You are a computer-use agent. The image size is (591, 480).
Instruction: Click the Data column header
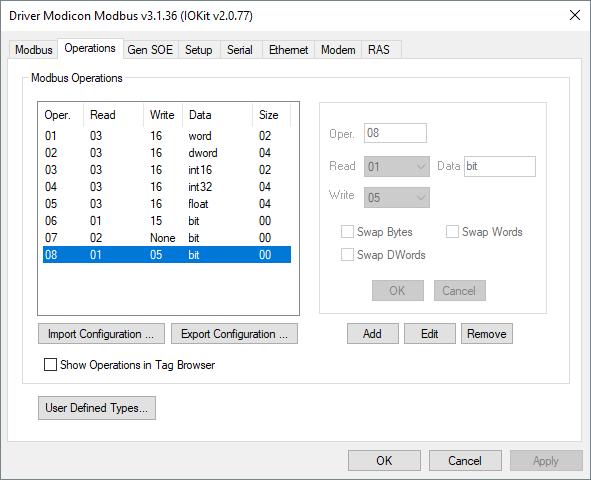217,115
